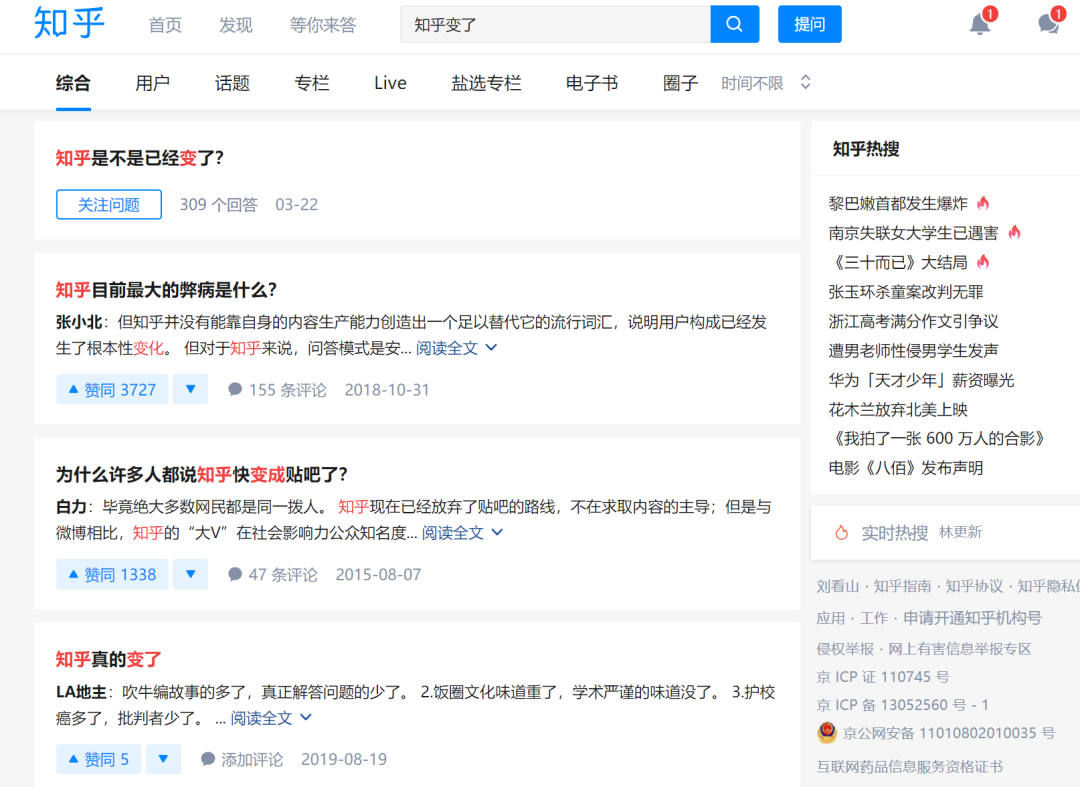Switch to the 电子书 tab
The height and width of the screenshot is (787, 1080).
coord(592,83)
